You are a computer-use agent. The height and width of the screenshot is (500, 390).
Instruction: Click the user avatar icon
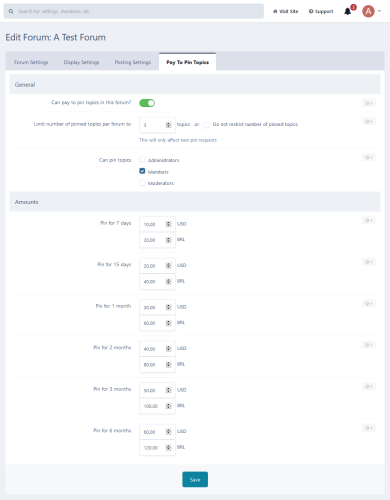point(368,11)
